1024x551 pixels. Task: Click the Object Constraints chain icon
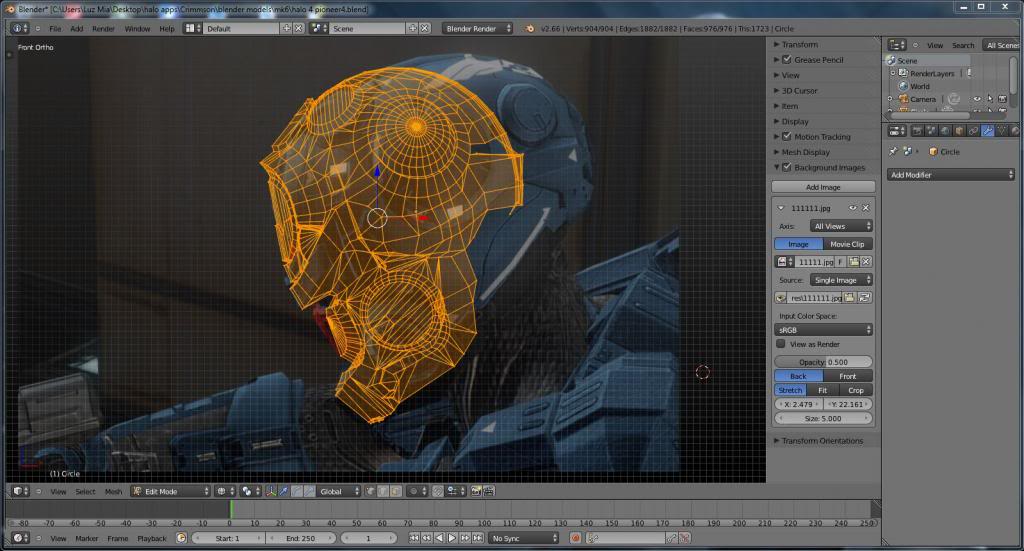click(x=974, y=130)
